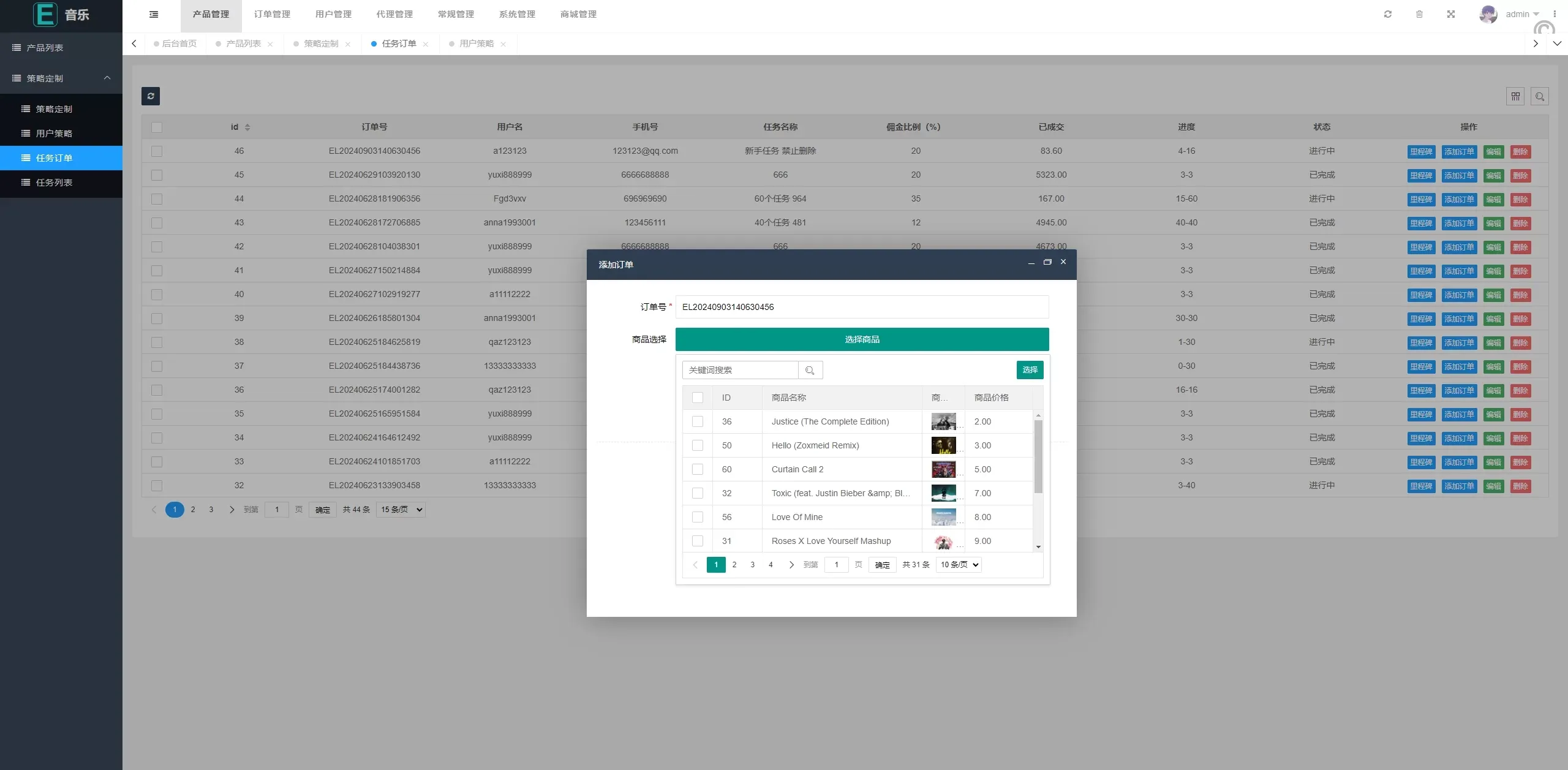
Task: Click the refresh icon in top header
Action: coord(1388,14)
